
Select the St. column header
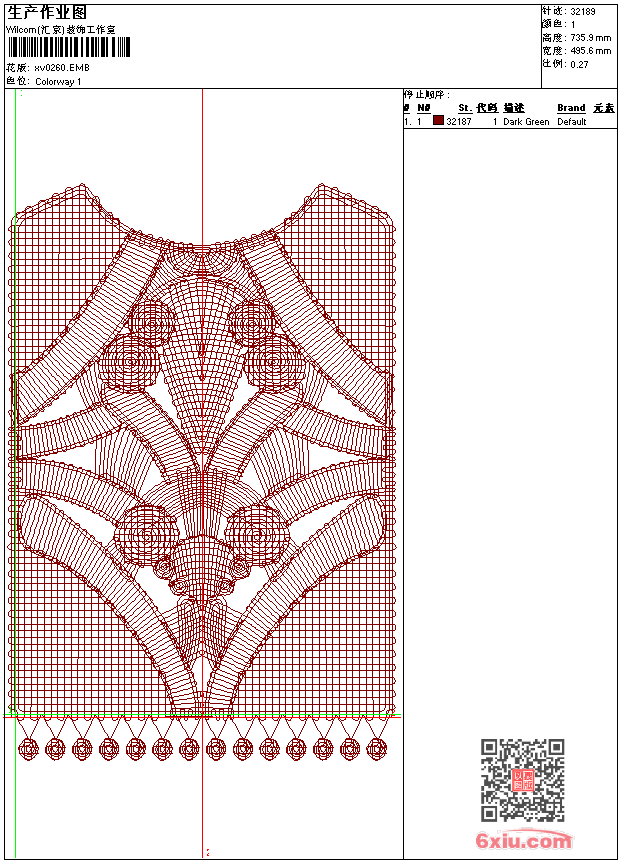465,108
